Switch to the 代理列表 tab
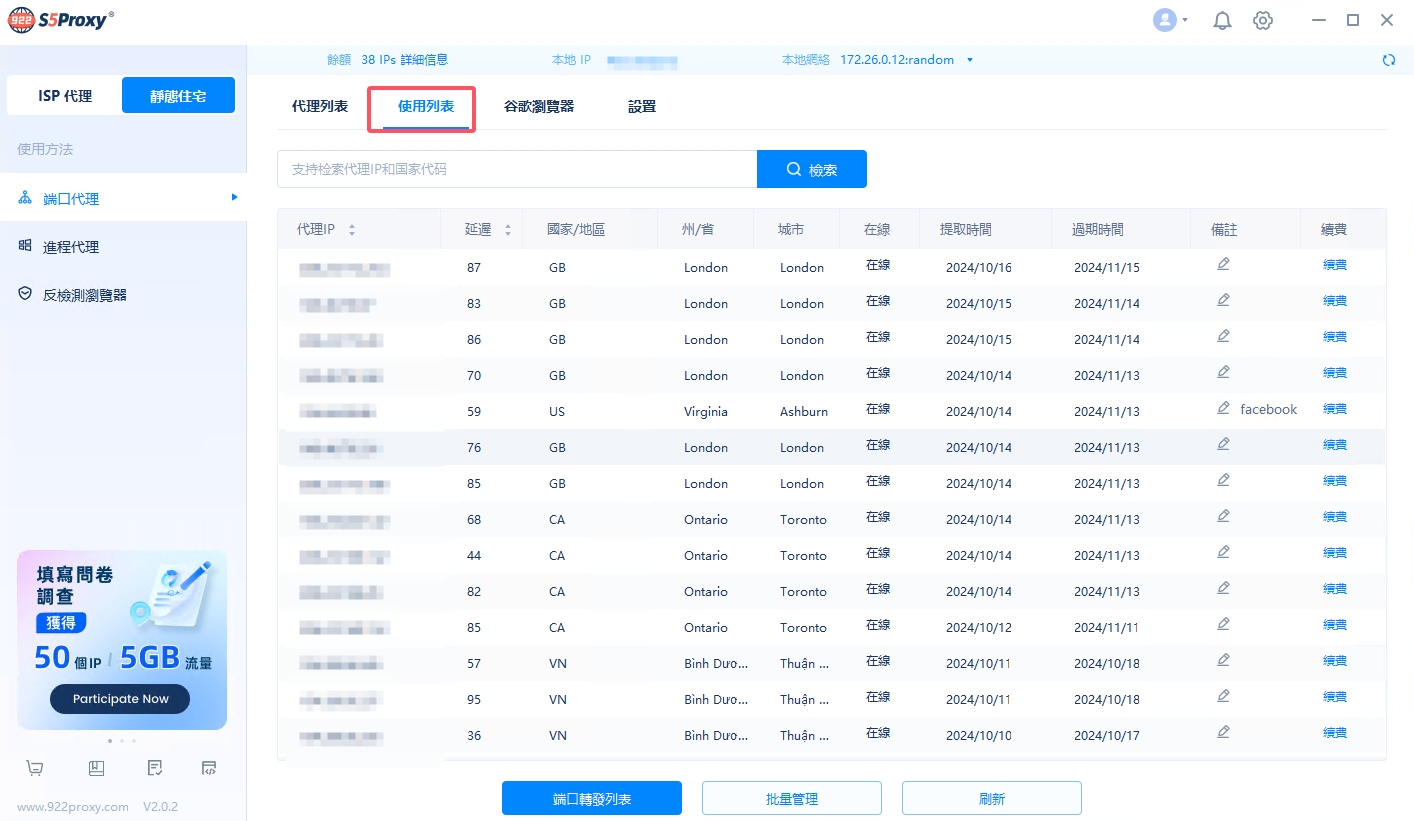The image size is (1414, 821). click(320, 106)
